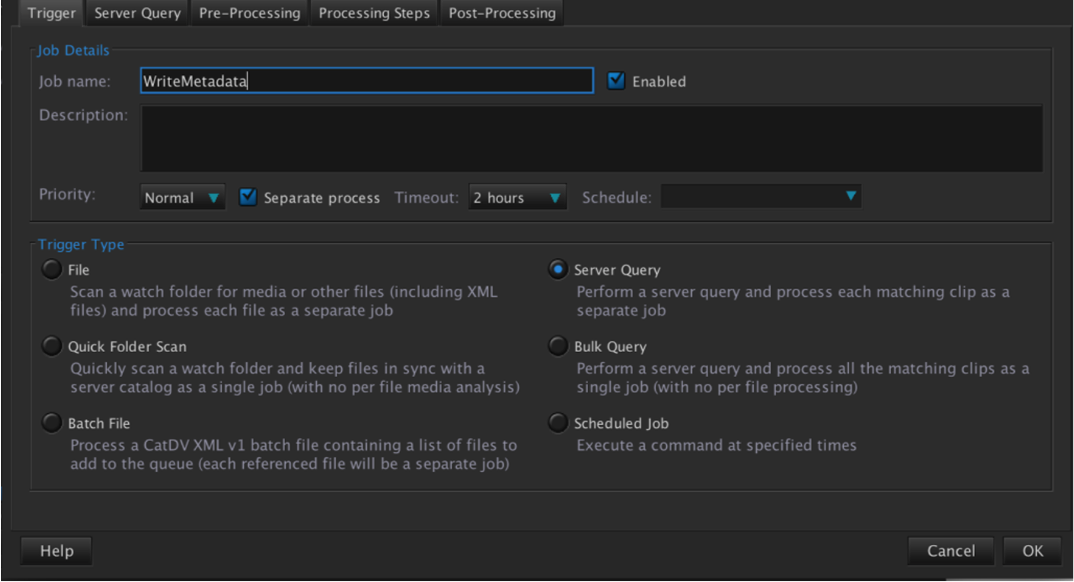Viewport: 1074px width, 582px height.
Task: Expand the Timeout dropdown showing 2 hours
Action: coord(517,198)
